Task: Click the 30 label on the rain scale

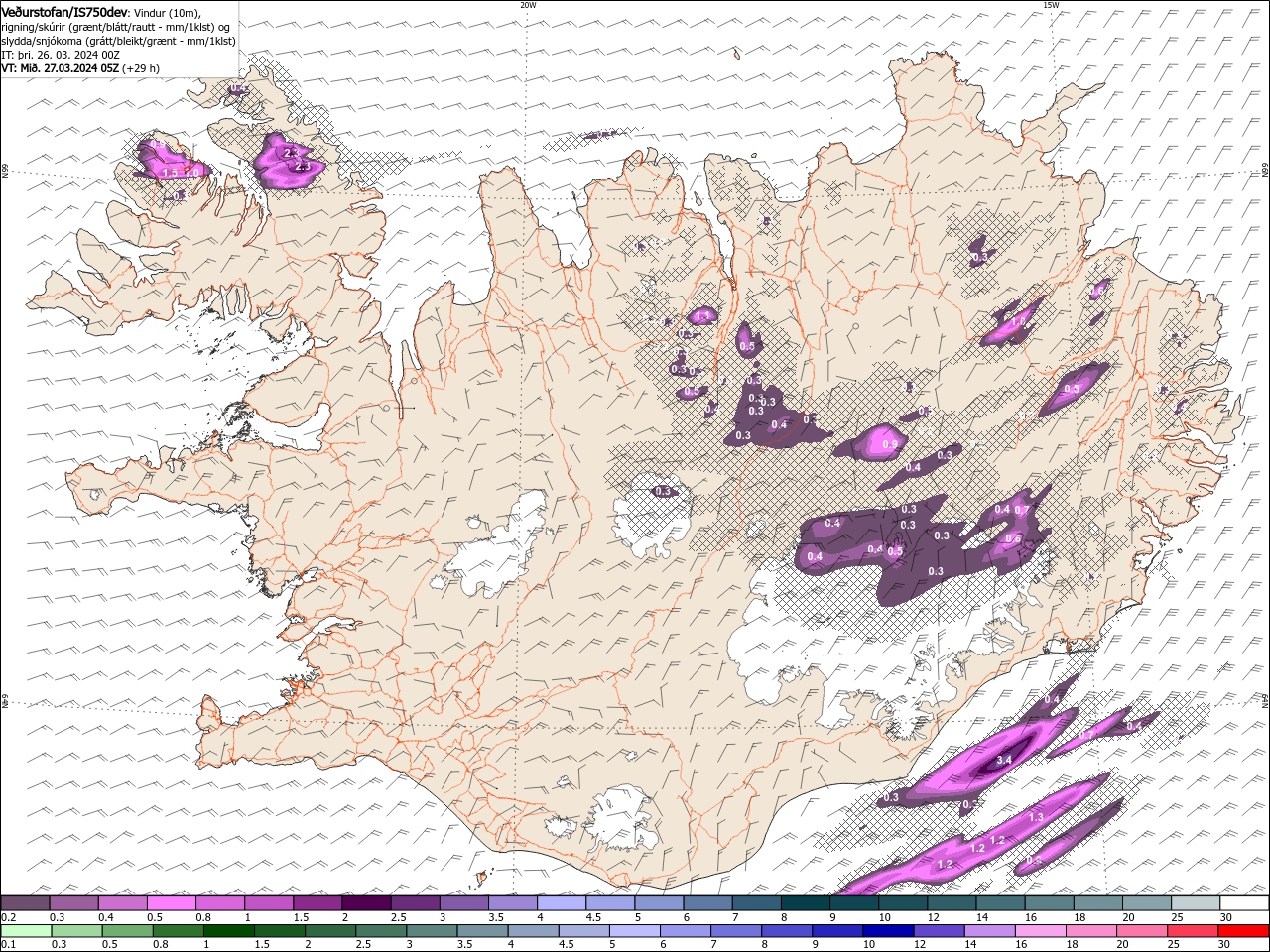Action: [x=1224, y=945]
